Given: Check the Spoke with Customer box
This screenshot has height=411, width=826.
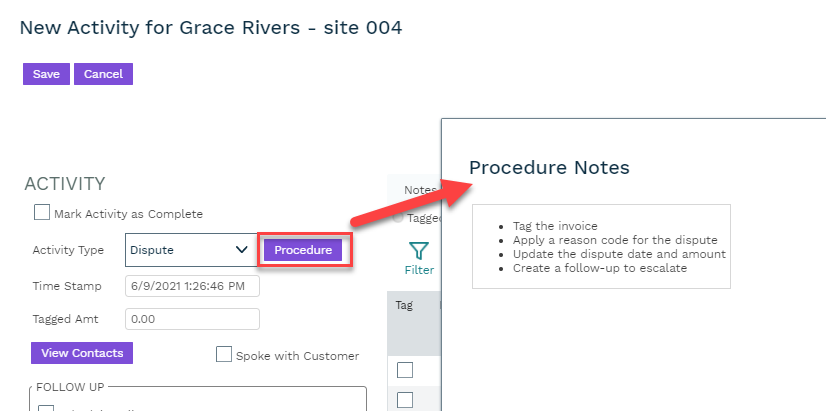Looking at the screenshot, I should tap(224, 355).
